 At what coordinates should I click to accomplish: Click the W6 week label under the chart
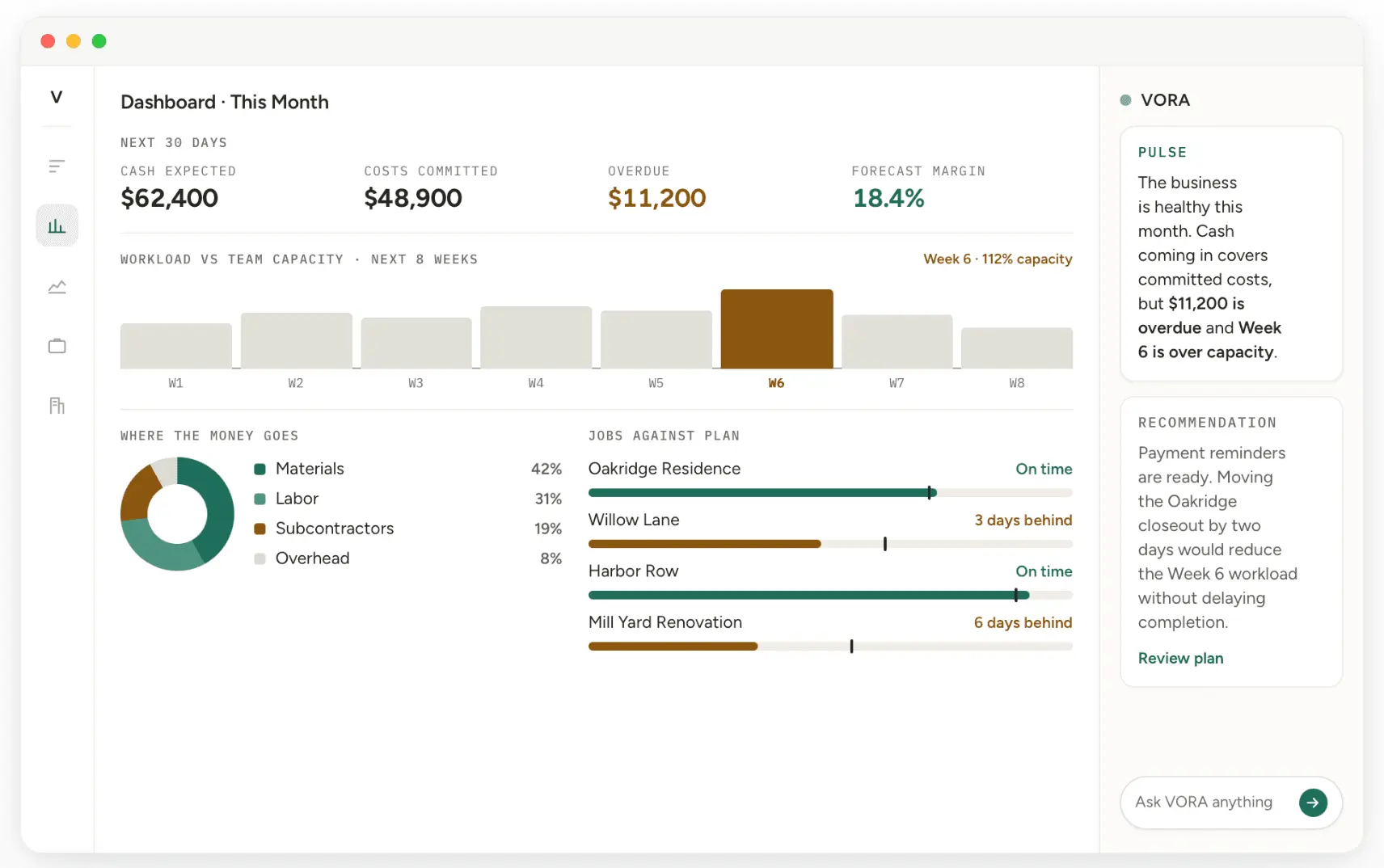pyautogui.click(x=776, y=384)
